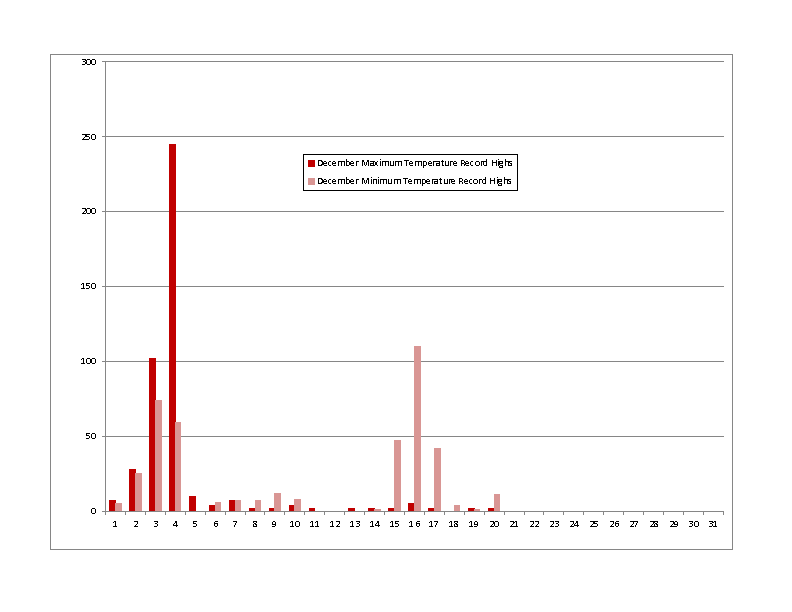Click the x-axis label 23
The width and height of the screenshot is (792, 612).
[x=555, y=524]
